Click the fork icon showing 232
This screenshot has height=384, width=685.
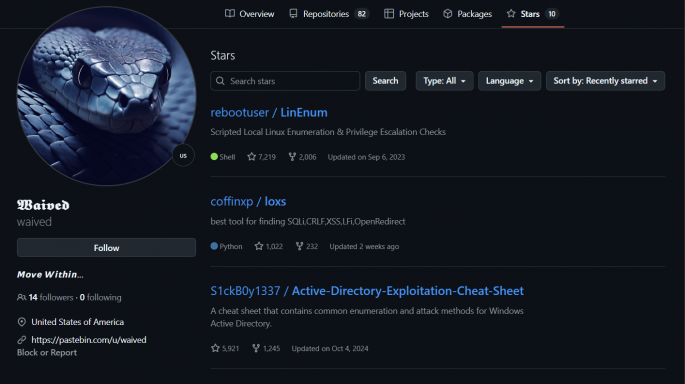(x=299, y=246)
